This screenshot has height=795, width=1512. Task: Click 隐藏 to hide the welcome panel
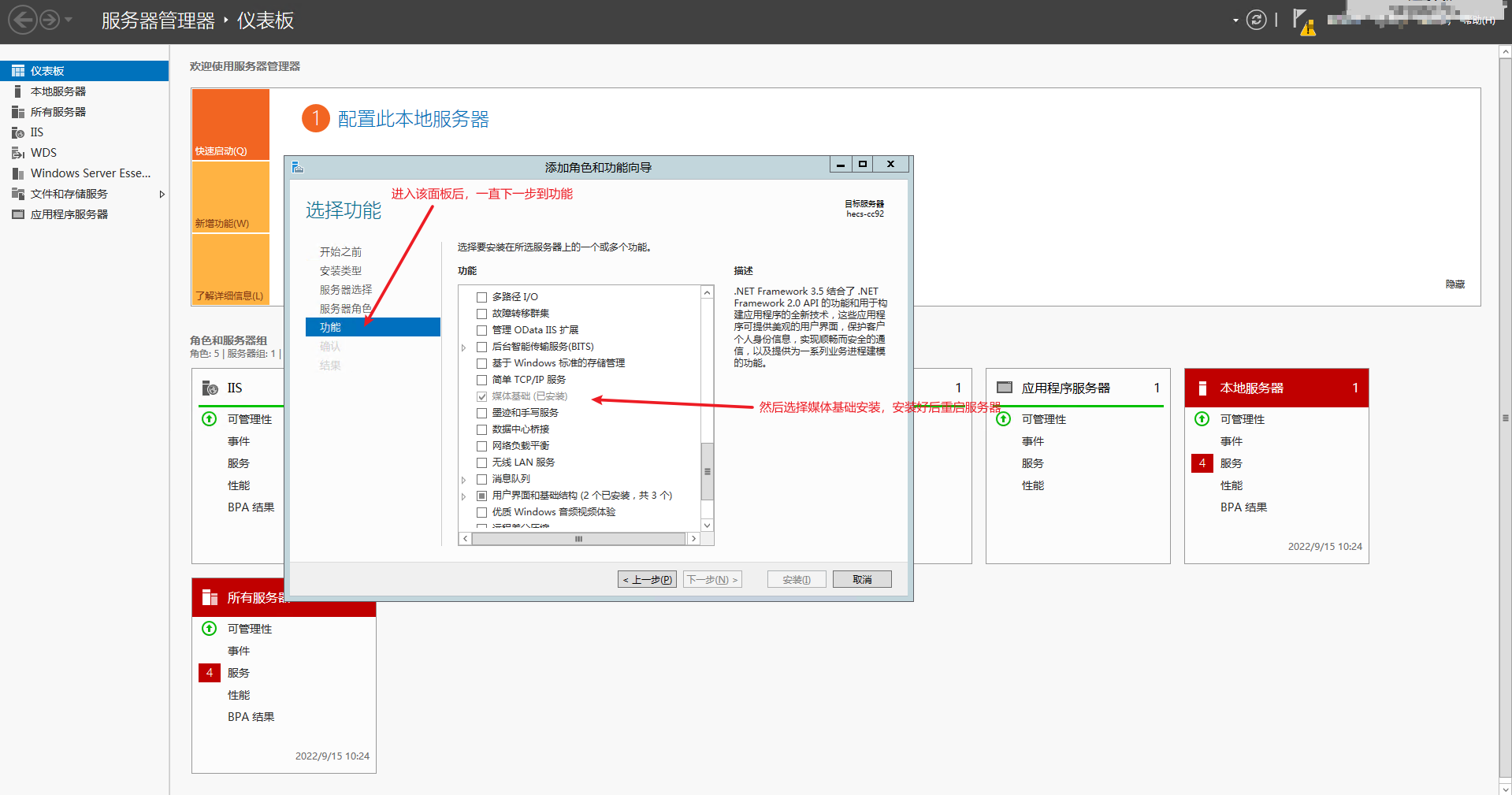(1454, 284)
